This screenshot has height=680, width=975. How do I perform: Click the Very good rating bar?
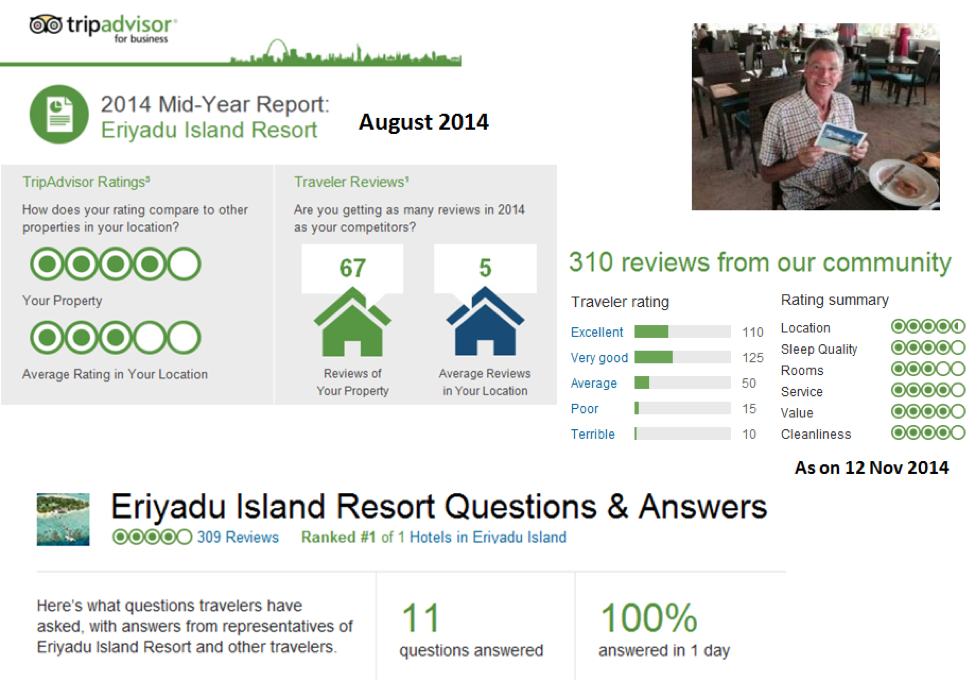click(x=682, y=358)
